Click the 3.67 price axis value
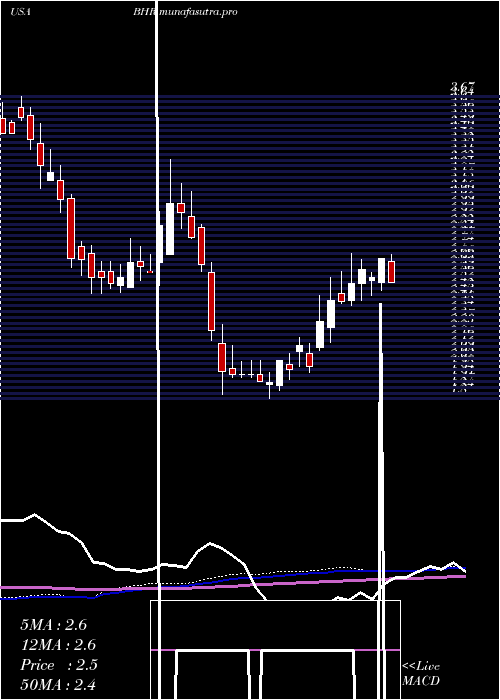Screen dimensions: 500x700 (462, 86)
